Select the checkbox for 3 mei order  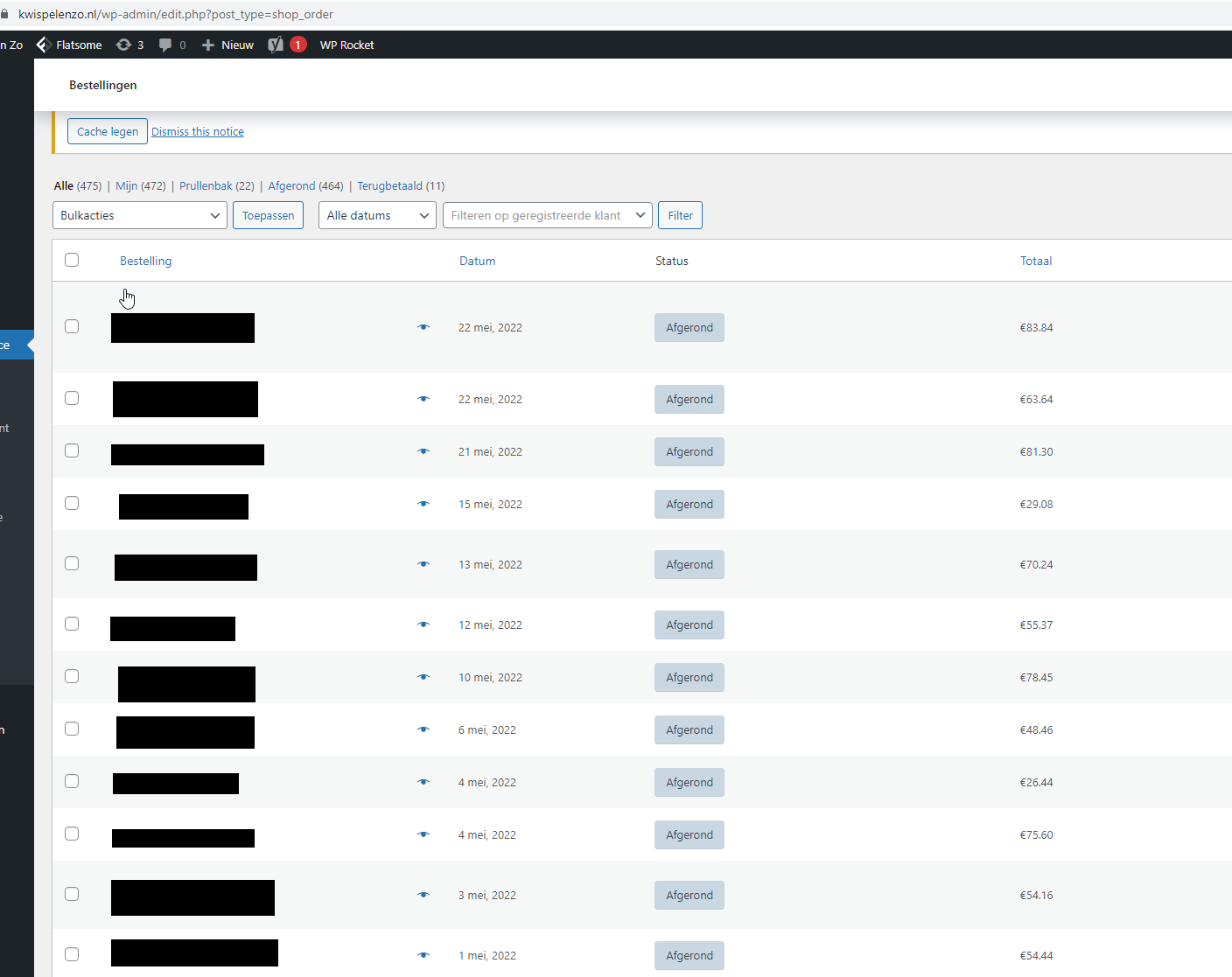click(x=72, y=894)
